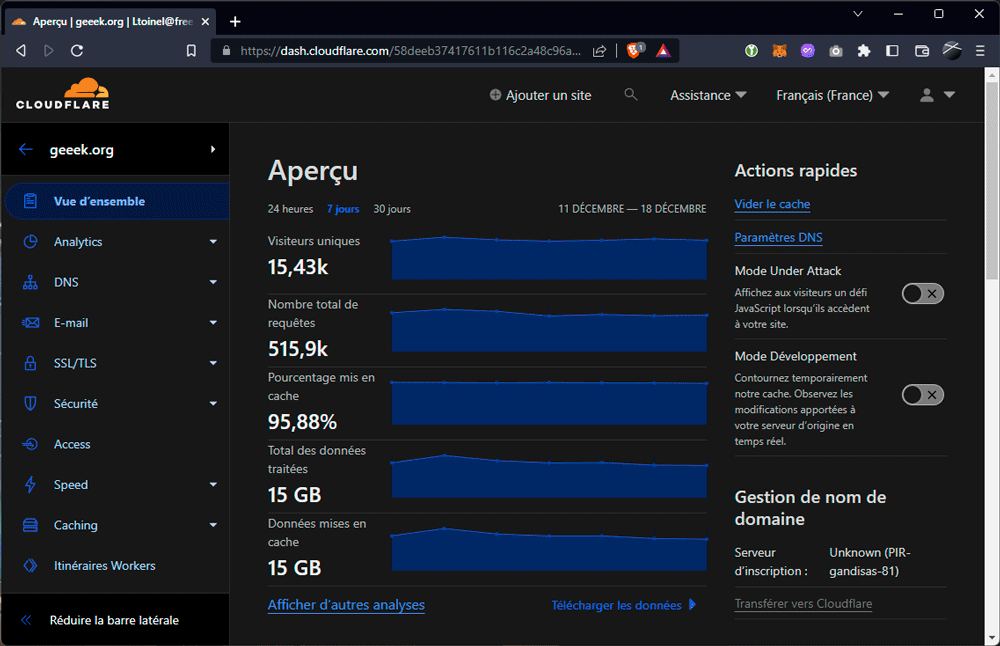Click the Pourcentage mis en cache chart
The image size is (1000, 646).
pyautogui.click(x=548, y=403)
